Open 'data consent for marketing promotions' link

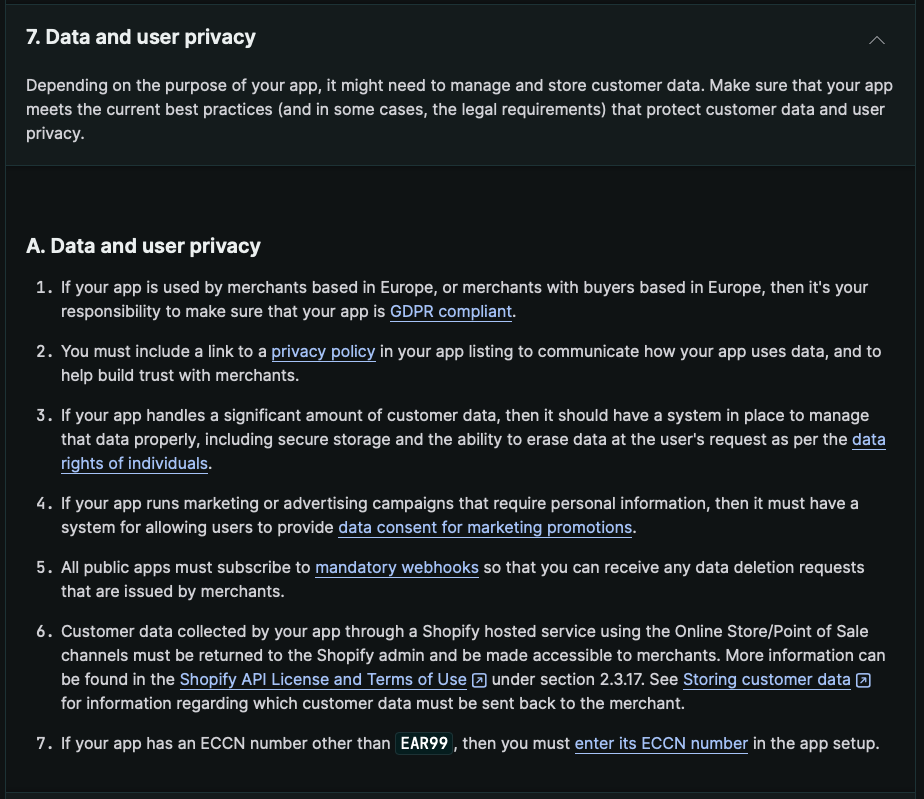point(485,527)
